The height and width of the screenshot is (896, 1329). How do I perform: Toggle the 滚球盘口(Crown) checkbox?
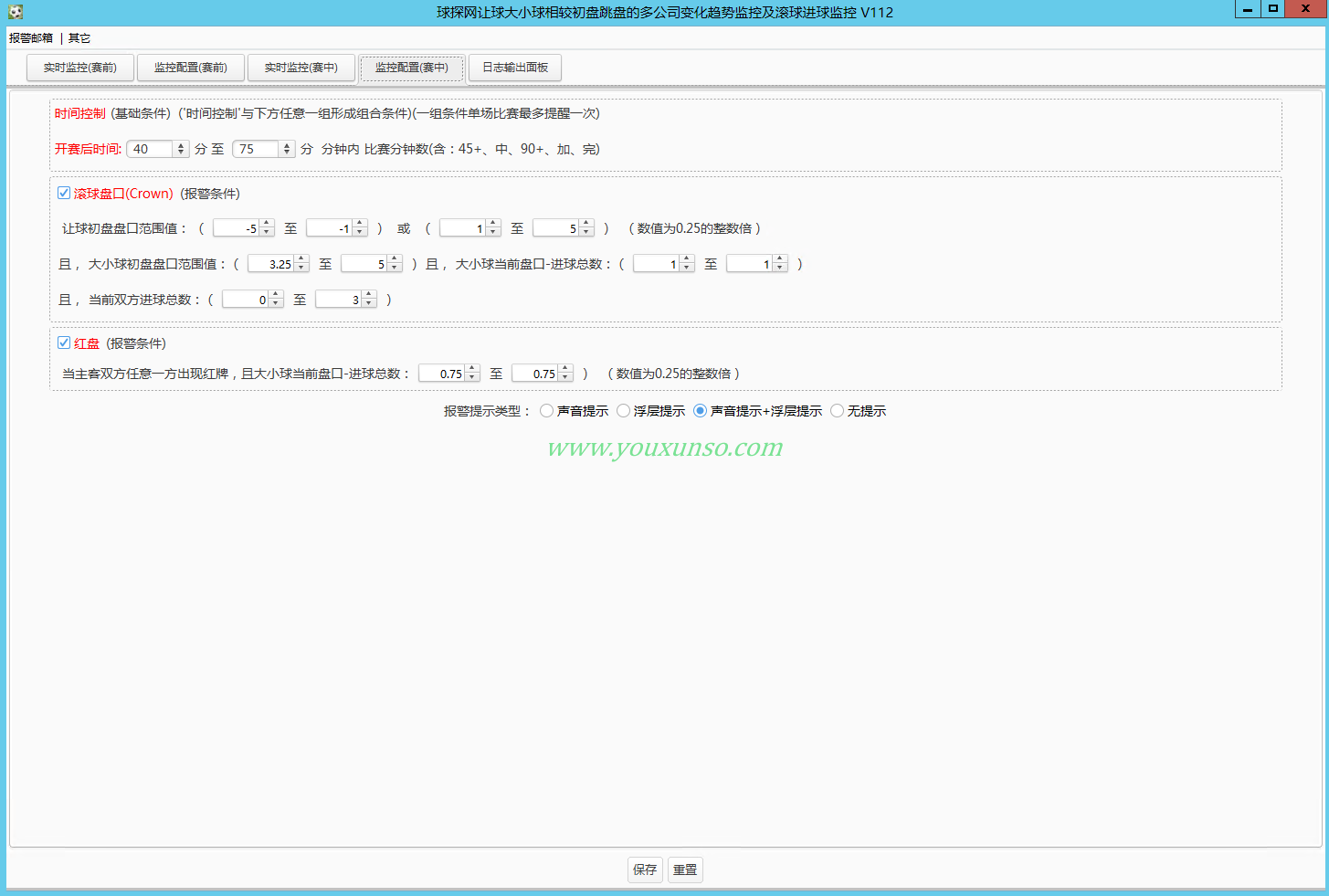64,193
